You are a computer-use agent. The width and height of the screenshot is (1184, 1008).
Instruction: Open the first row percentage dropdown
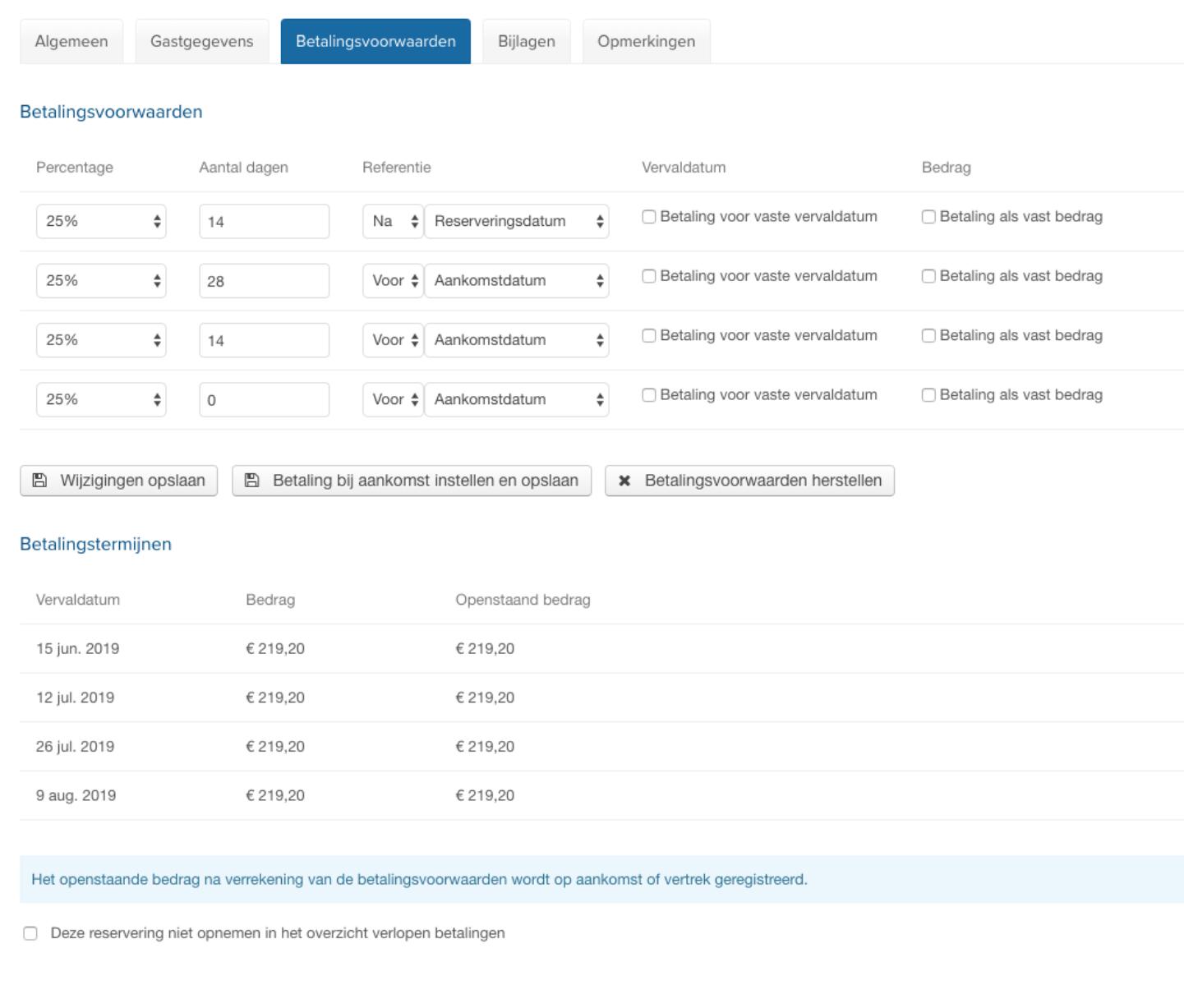101,222
